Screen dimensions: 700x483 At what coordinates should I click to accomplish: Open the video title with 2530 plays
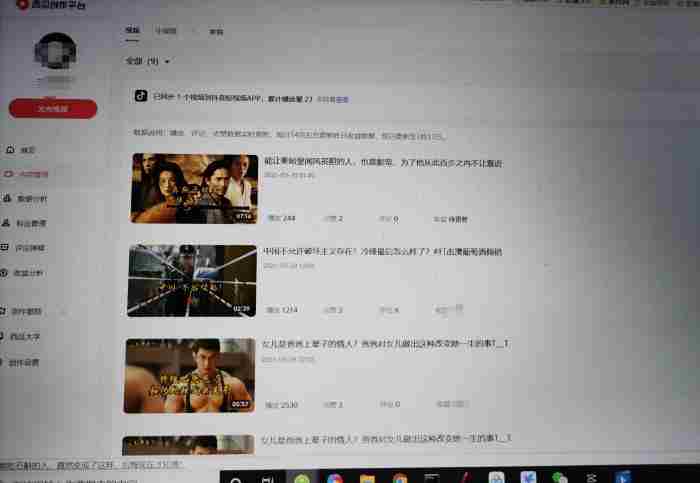coord(384,343)
